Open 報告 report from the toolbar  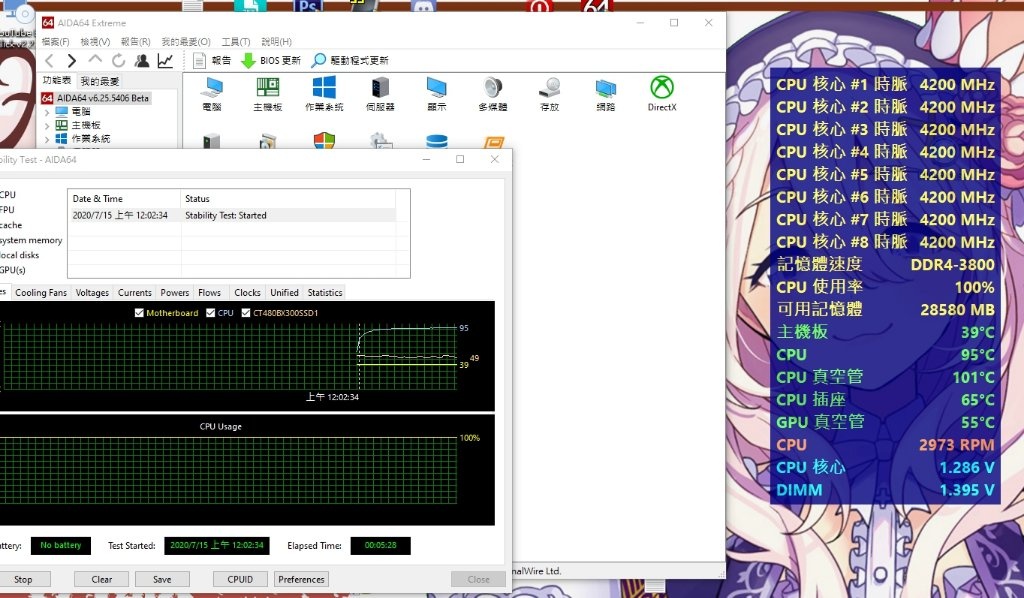tap(212, 61)
